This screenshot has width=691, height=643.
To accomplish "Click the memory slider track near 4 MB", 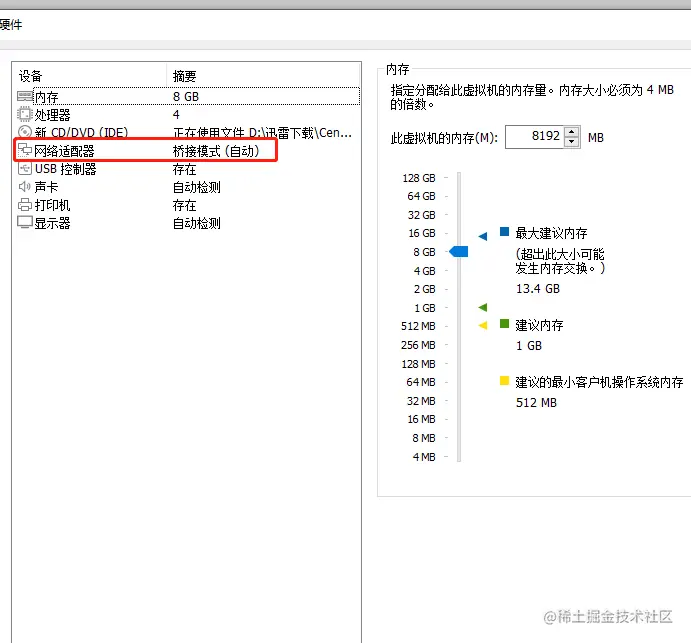I will tap(459, 457).
